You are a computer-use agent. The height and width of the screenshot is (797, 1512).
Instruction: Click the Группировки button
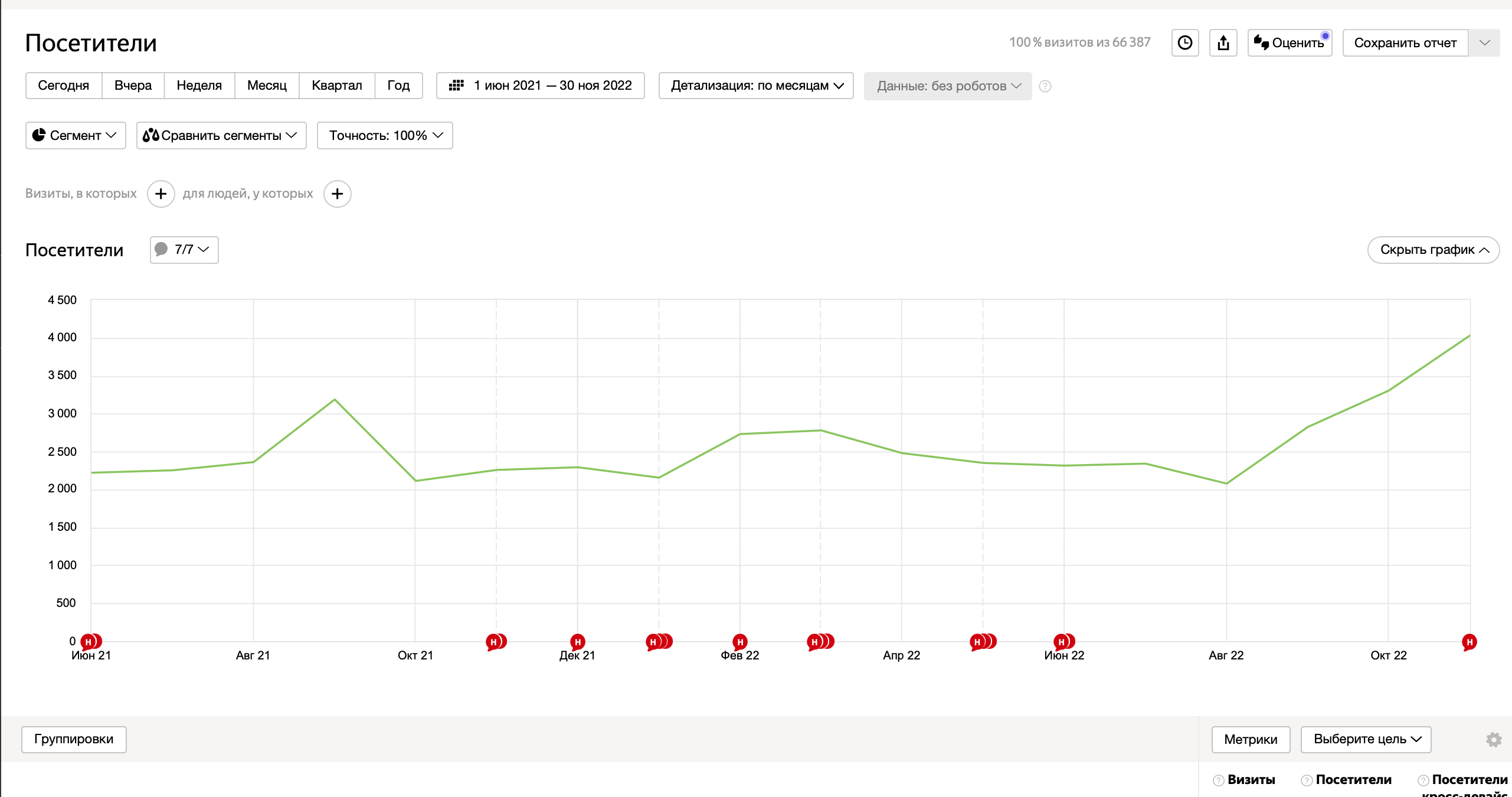pyautogui.click(x=74, y=739)
